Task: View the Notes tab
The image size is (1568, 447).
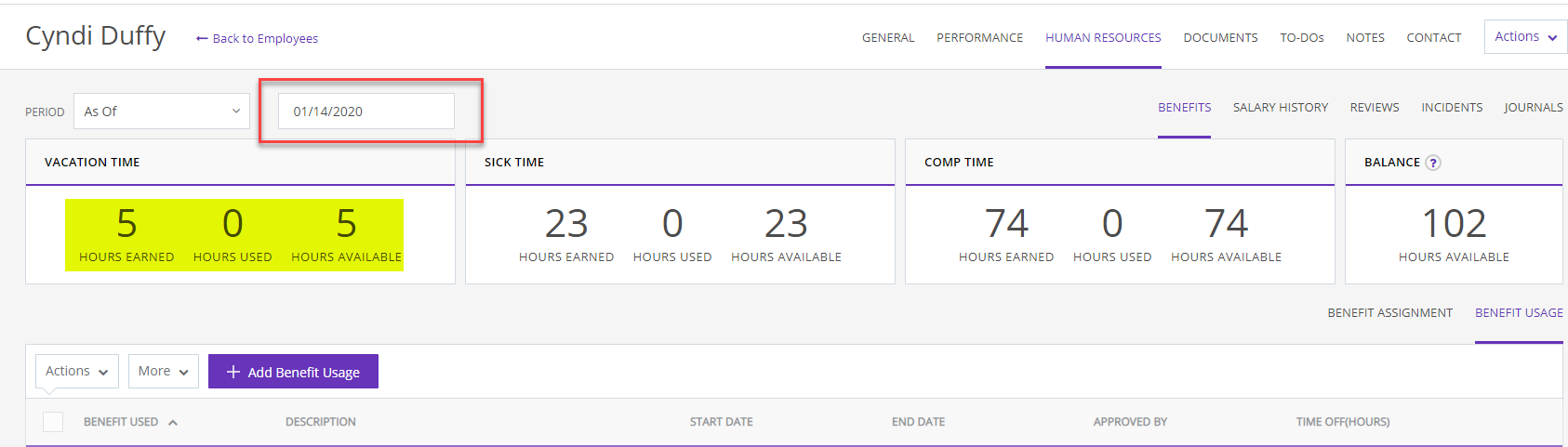Action: pos(1365,38)
